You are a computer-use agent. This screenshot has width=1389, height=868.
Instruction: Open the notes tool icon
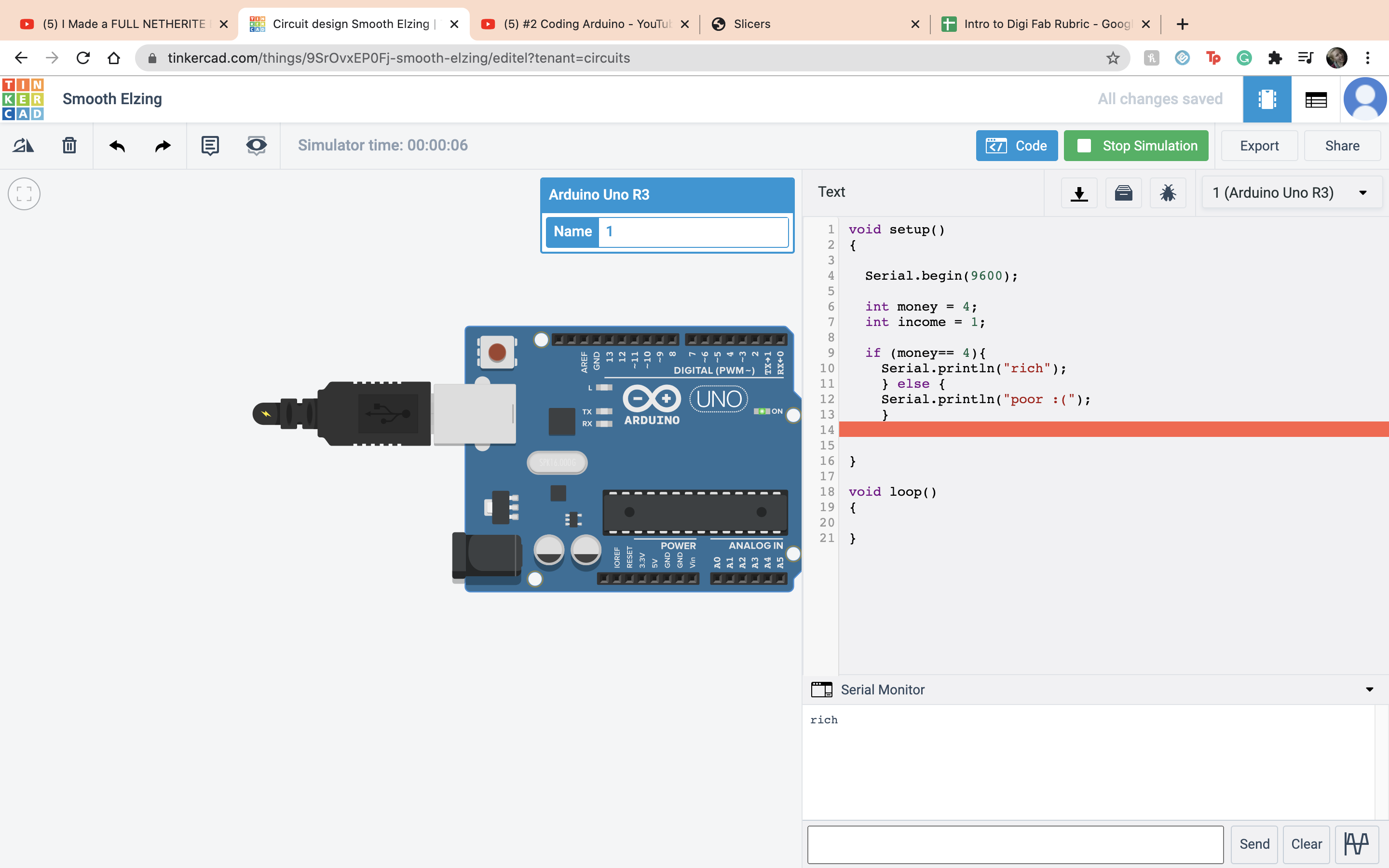(x=210, y=146)
